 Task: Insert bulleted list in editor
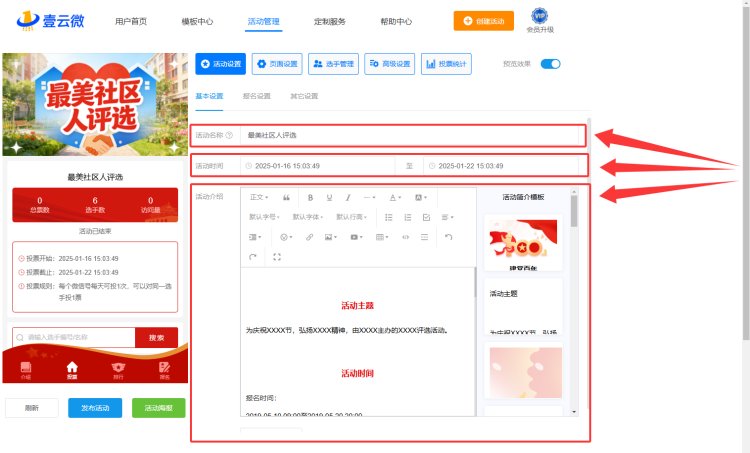[388, 217]
